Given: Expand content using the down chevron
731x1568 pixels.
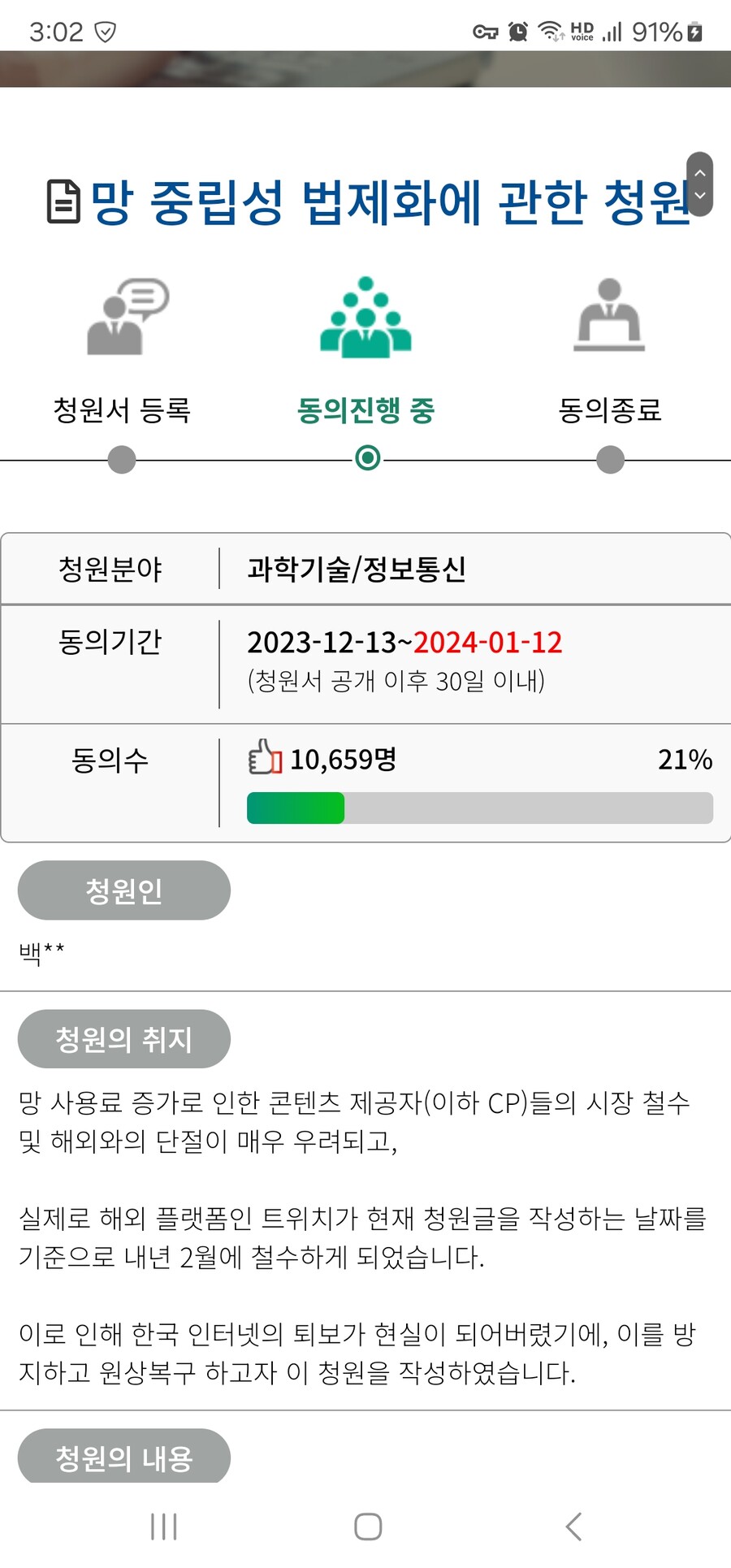Looking at the screenshot, I should tap(700, 195).
